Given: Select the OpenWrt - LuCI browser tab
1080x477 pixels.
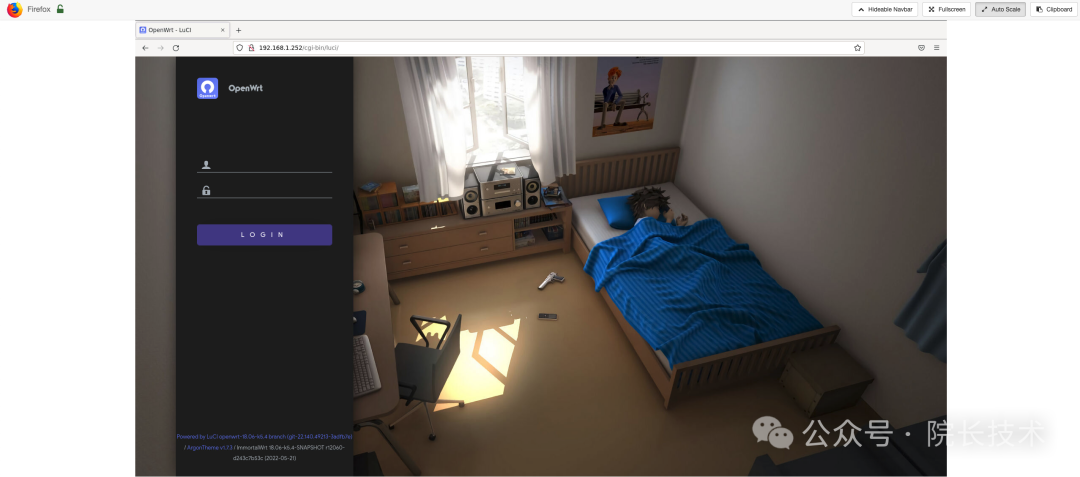Looking at the screenshot, I should [183, 30].
